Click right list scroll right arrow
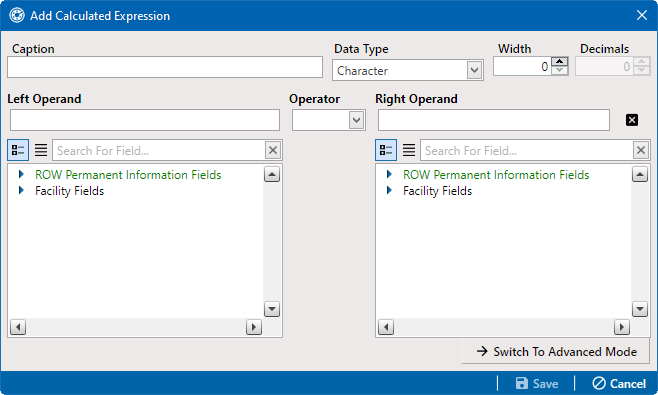The width and height of the screenshot is (658, 395). (621, 327)
